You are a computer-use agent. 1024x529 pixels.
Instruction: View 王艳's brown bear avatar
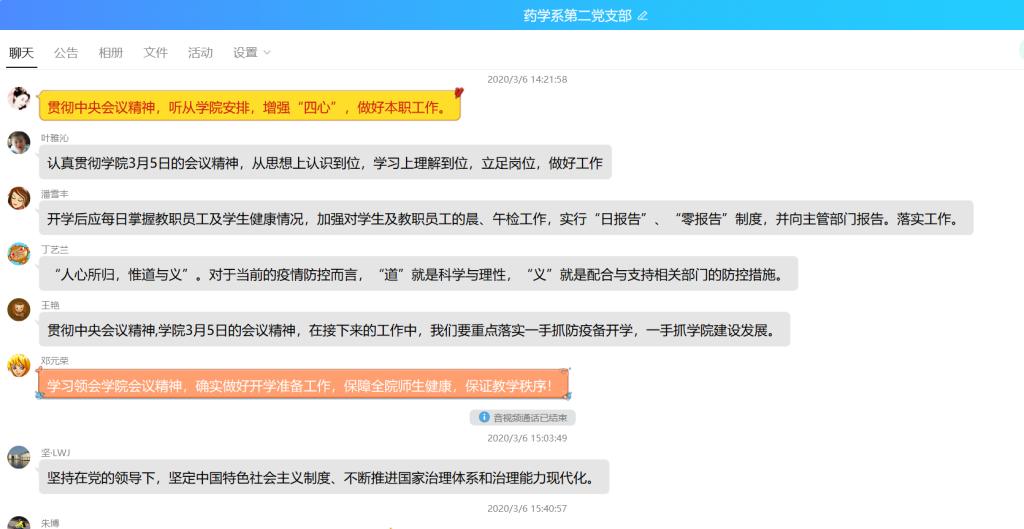19,310
